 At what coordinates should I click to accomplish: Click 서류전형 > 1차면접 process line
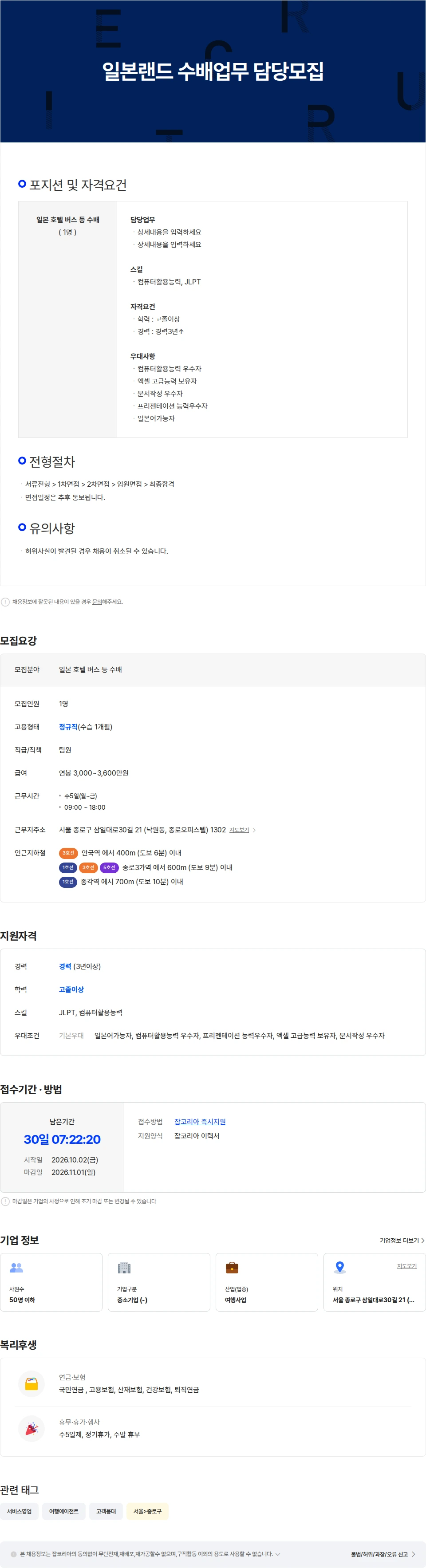(100, 485)
